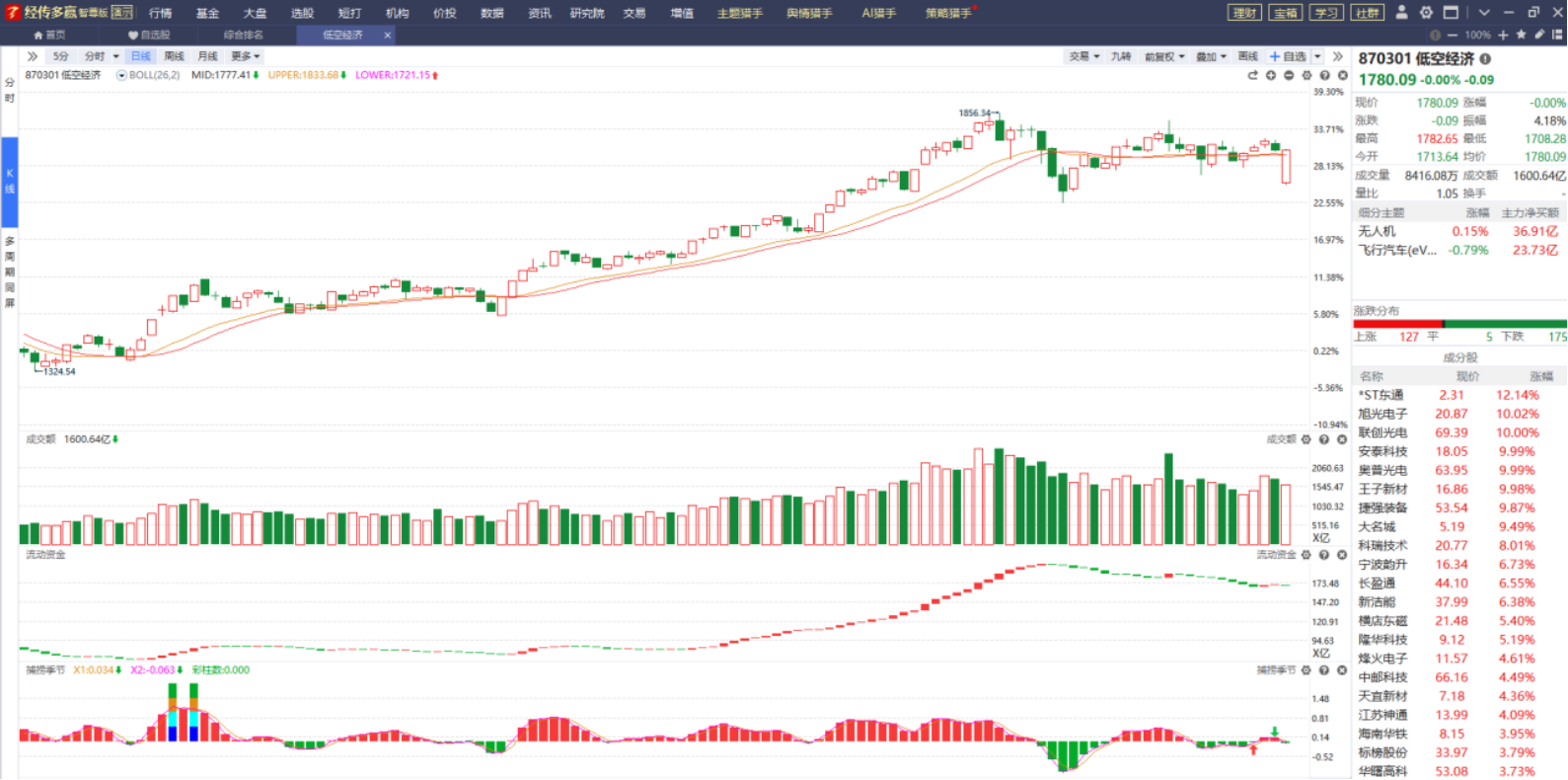The width and height of the screenshot is (1568, 780).
Task: Open the 研究院 menu
Action: tap(586, 13)
